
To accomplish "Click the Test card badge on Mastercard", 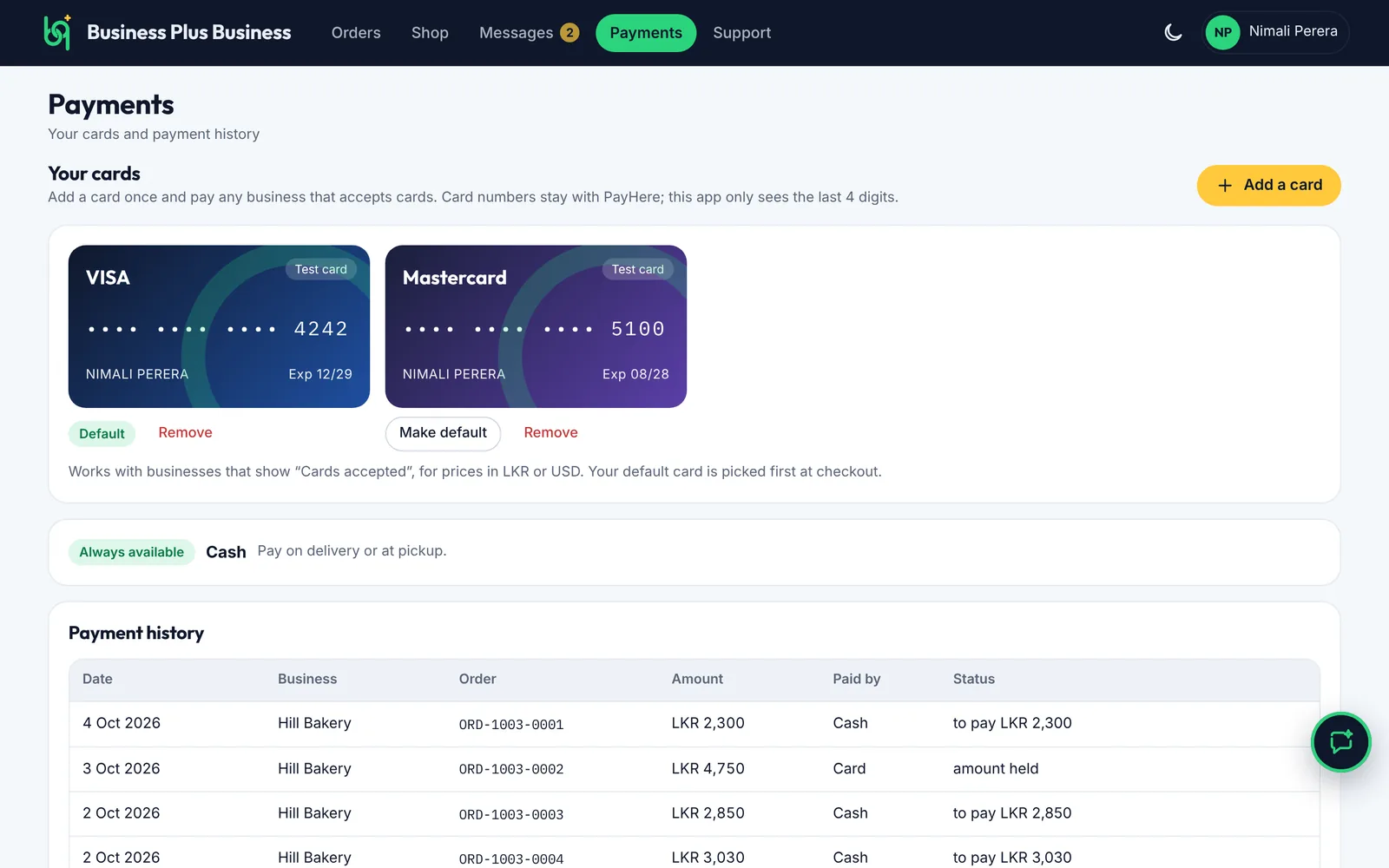I will pos(638,269).
